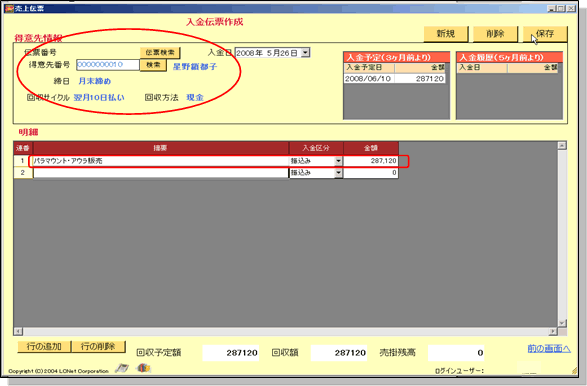Select amount cell 287,120 in row 1

tap(371, 161)
